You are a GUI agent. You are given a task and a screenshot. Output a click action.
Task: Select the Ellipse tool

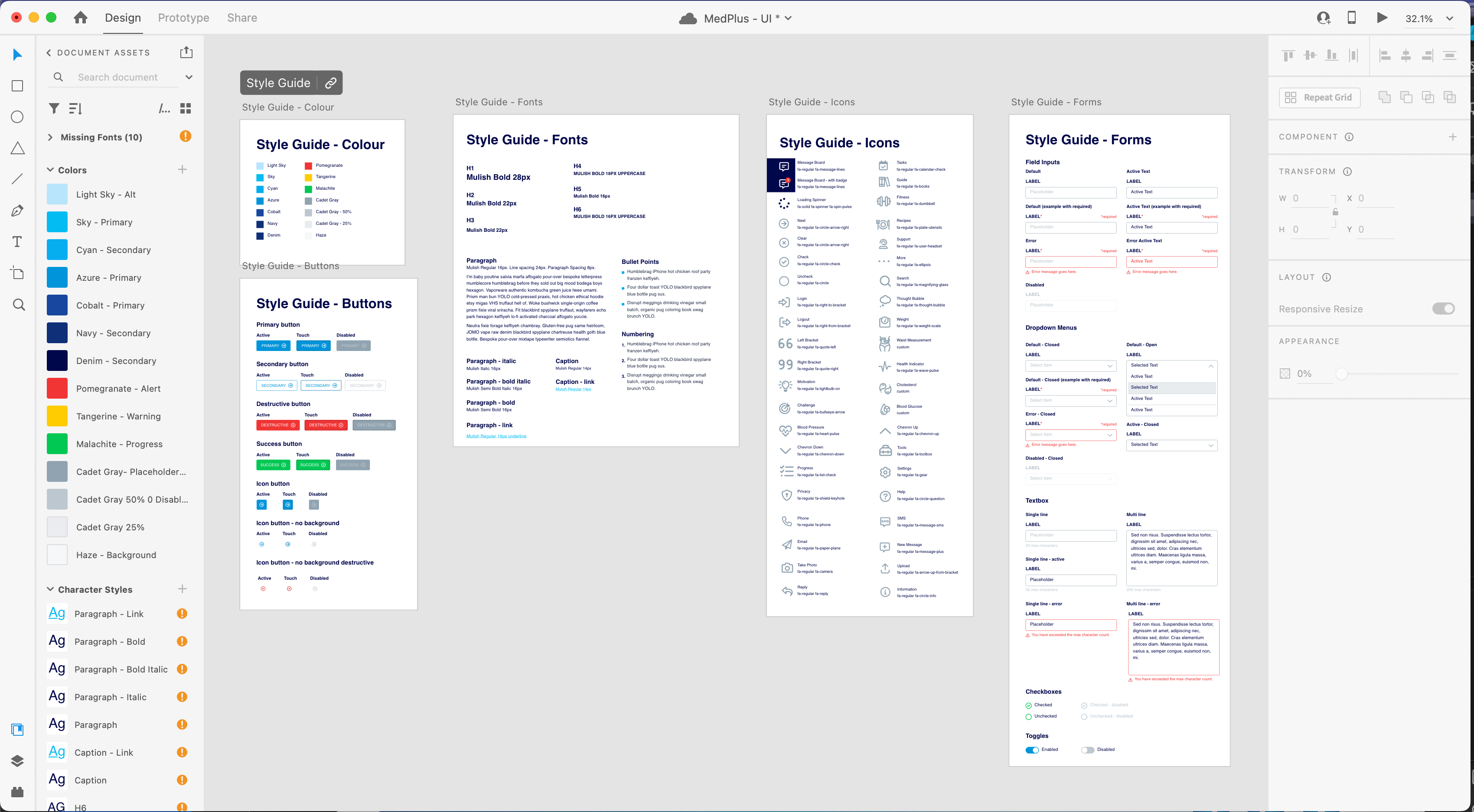(x=17, y=117)
